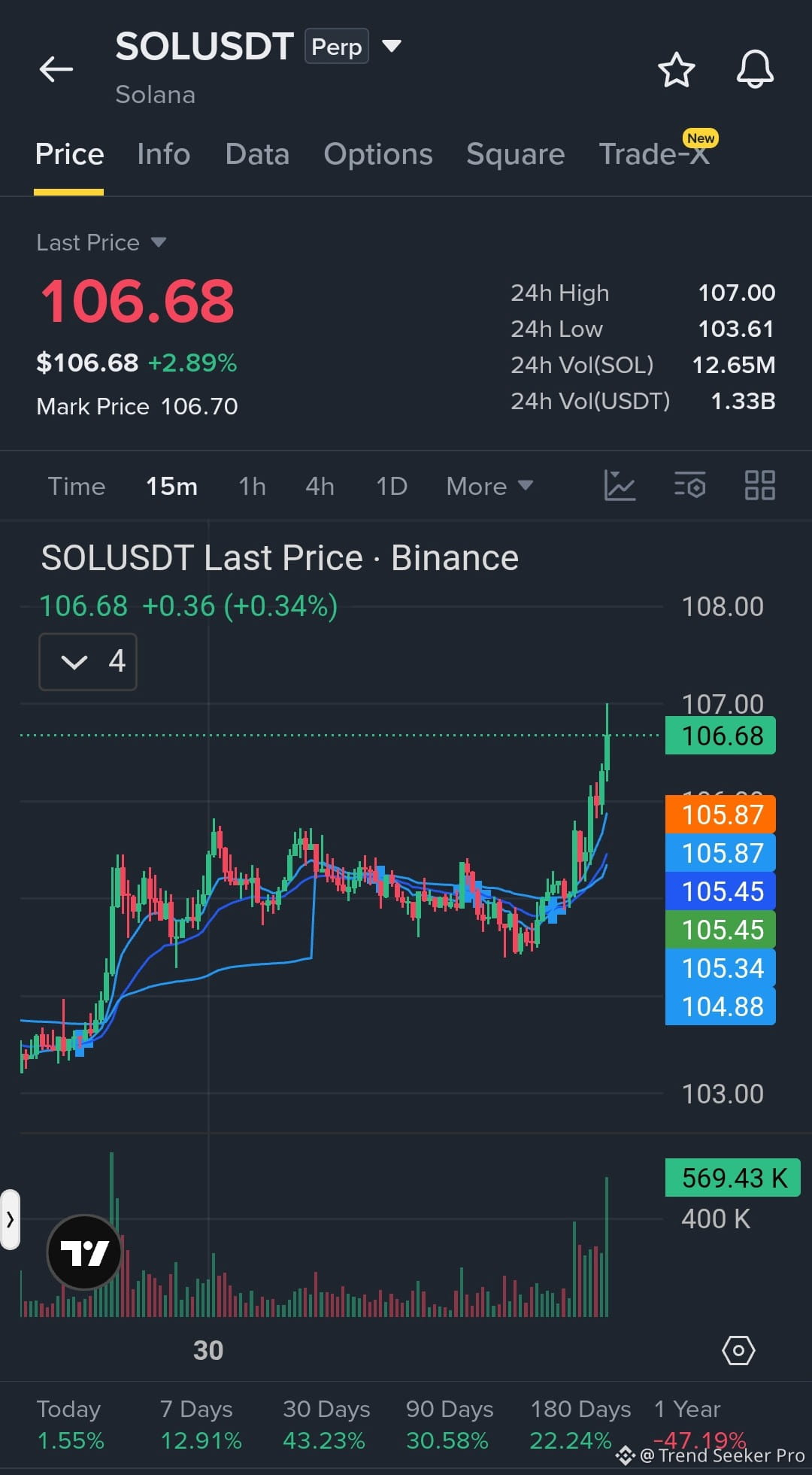Tap the 180 Days 22.24% performance entry
The image size is (812, 1475).
(x=580, y=1425)
